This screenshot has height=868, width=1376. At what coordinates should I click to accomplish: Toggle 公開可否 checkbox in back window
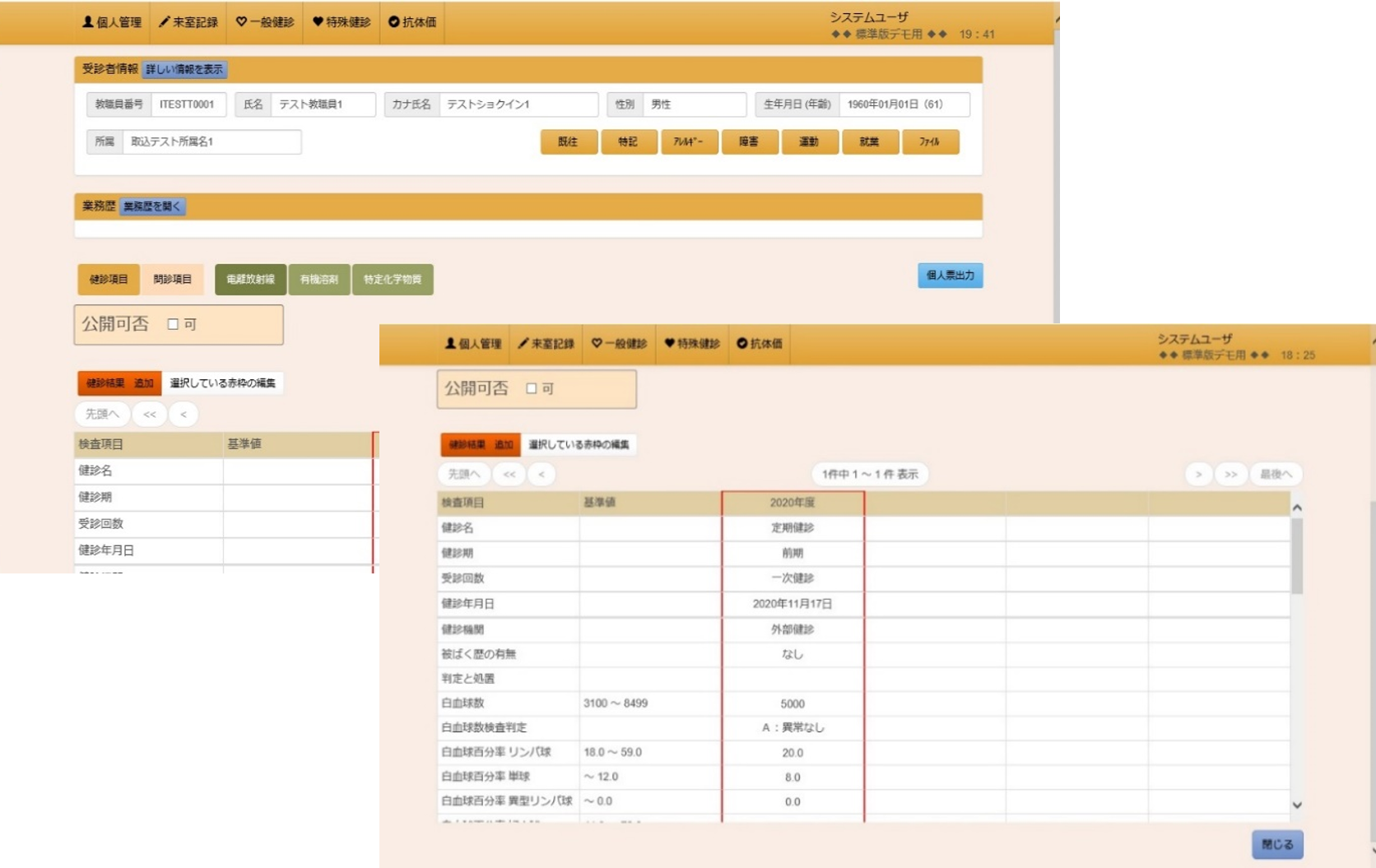(x=173, y=324)
